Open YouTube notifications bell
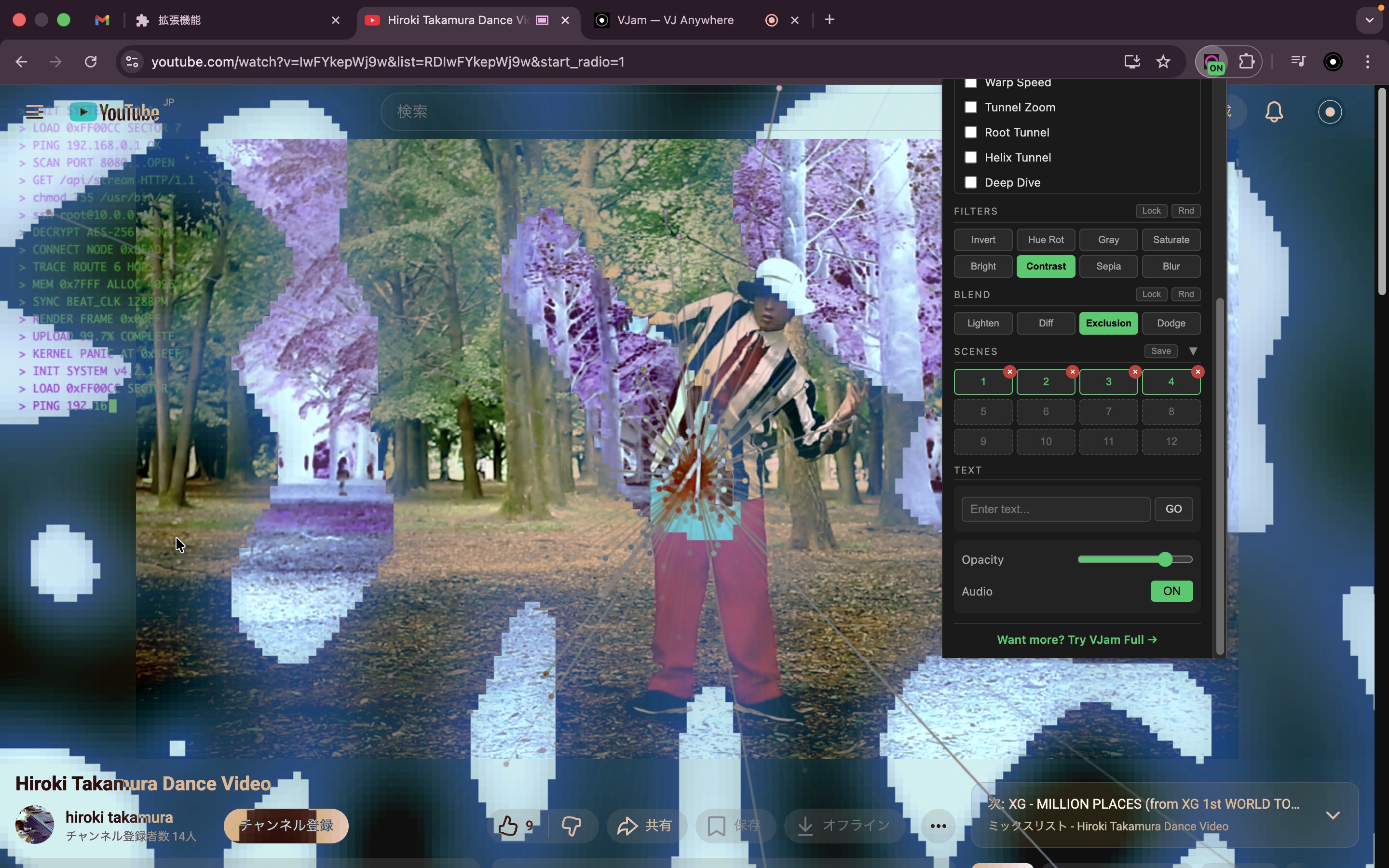Viewport: 1389px width, 868px height. click(x=1274, y=111)
